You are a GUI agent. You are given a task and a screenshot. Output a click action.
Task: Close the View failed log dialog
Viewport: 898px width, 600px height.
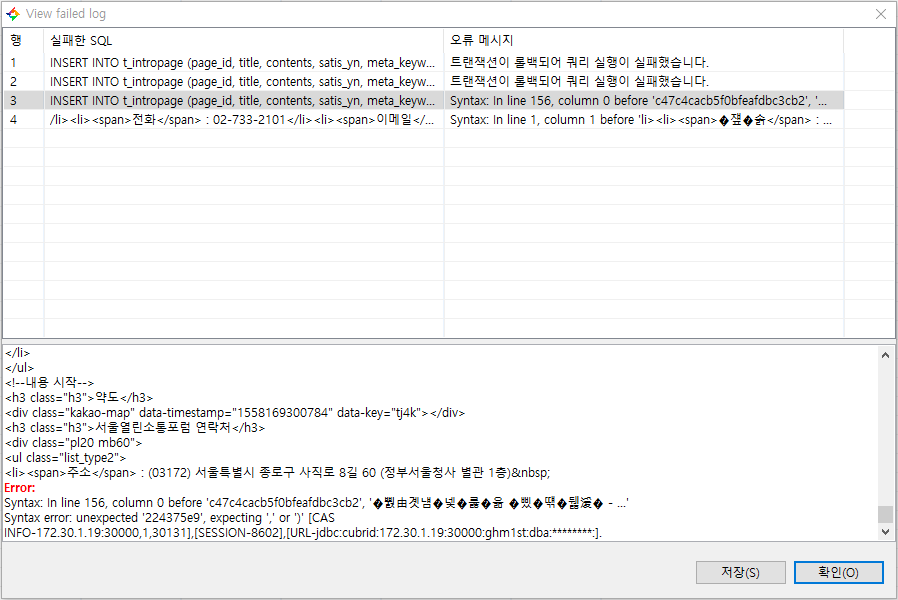coord(880,14)
